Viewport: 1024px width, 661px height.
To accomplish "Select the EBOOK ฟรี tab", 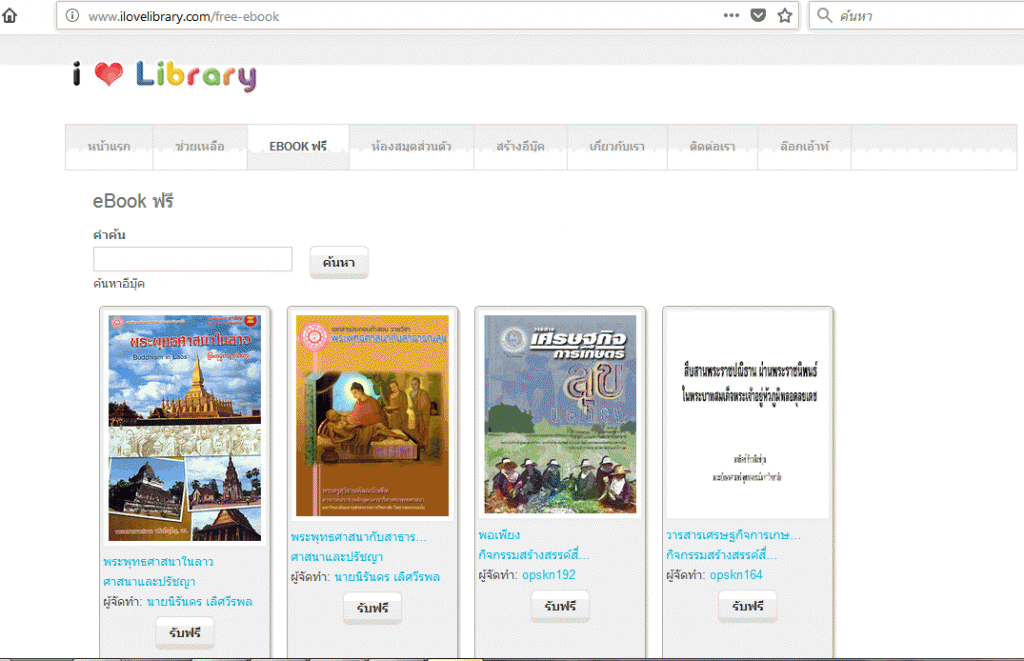I will coord(298,146).
